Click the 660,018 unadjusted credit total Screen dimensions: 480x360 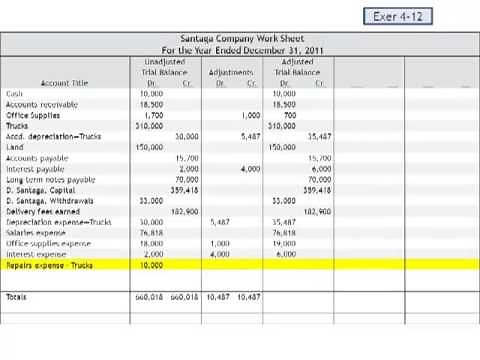pyautogui.click(x=184, y=297)
